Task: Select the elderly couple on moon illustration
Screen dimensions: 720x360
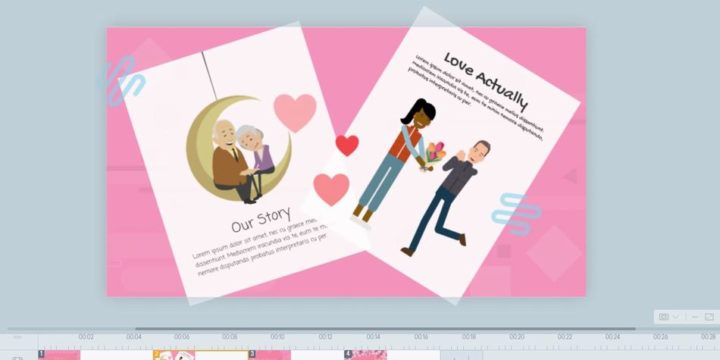Action: tap(238, 149)
